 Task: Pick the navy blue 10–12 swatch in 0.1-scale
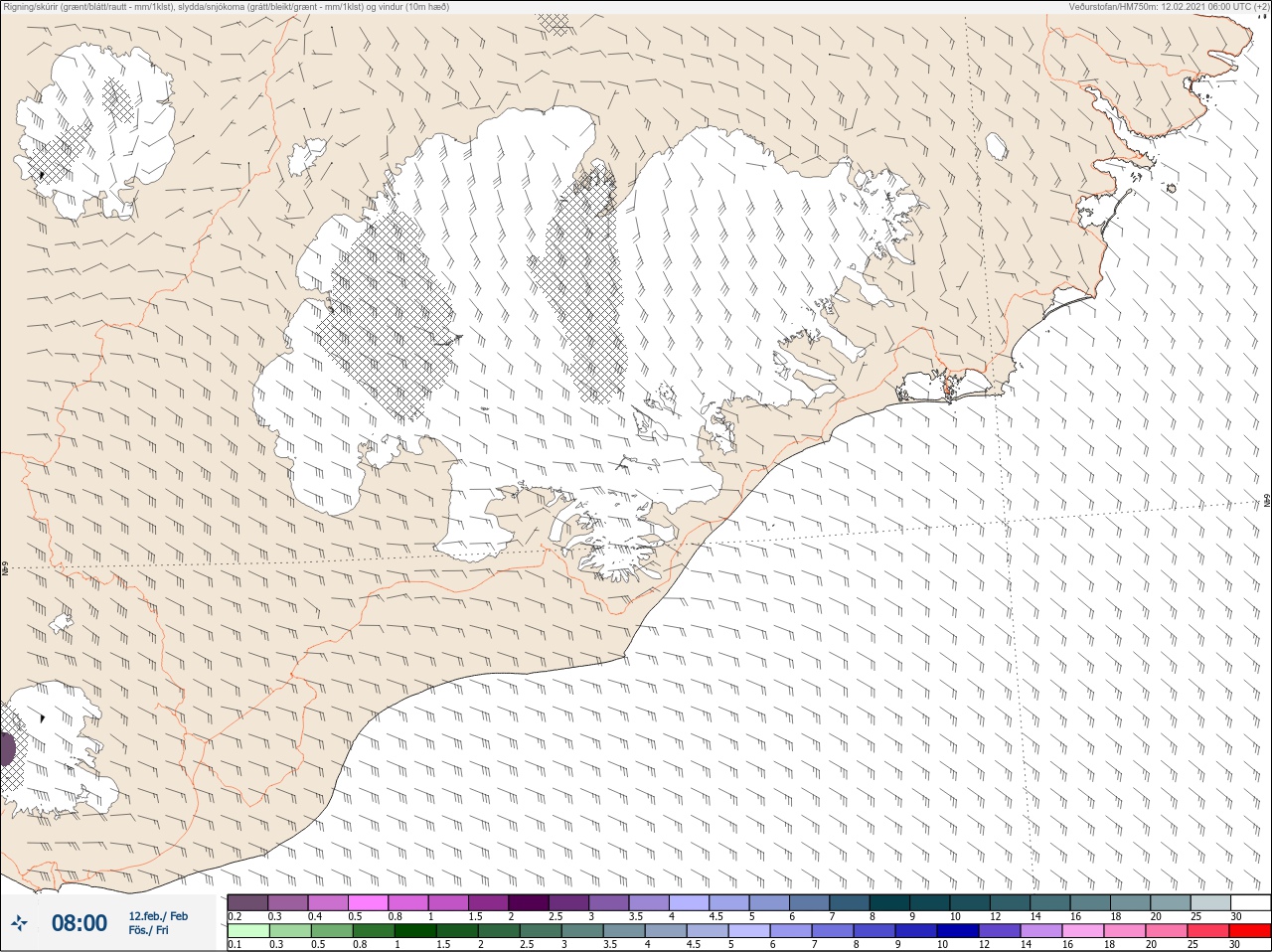point(958,931)
